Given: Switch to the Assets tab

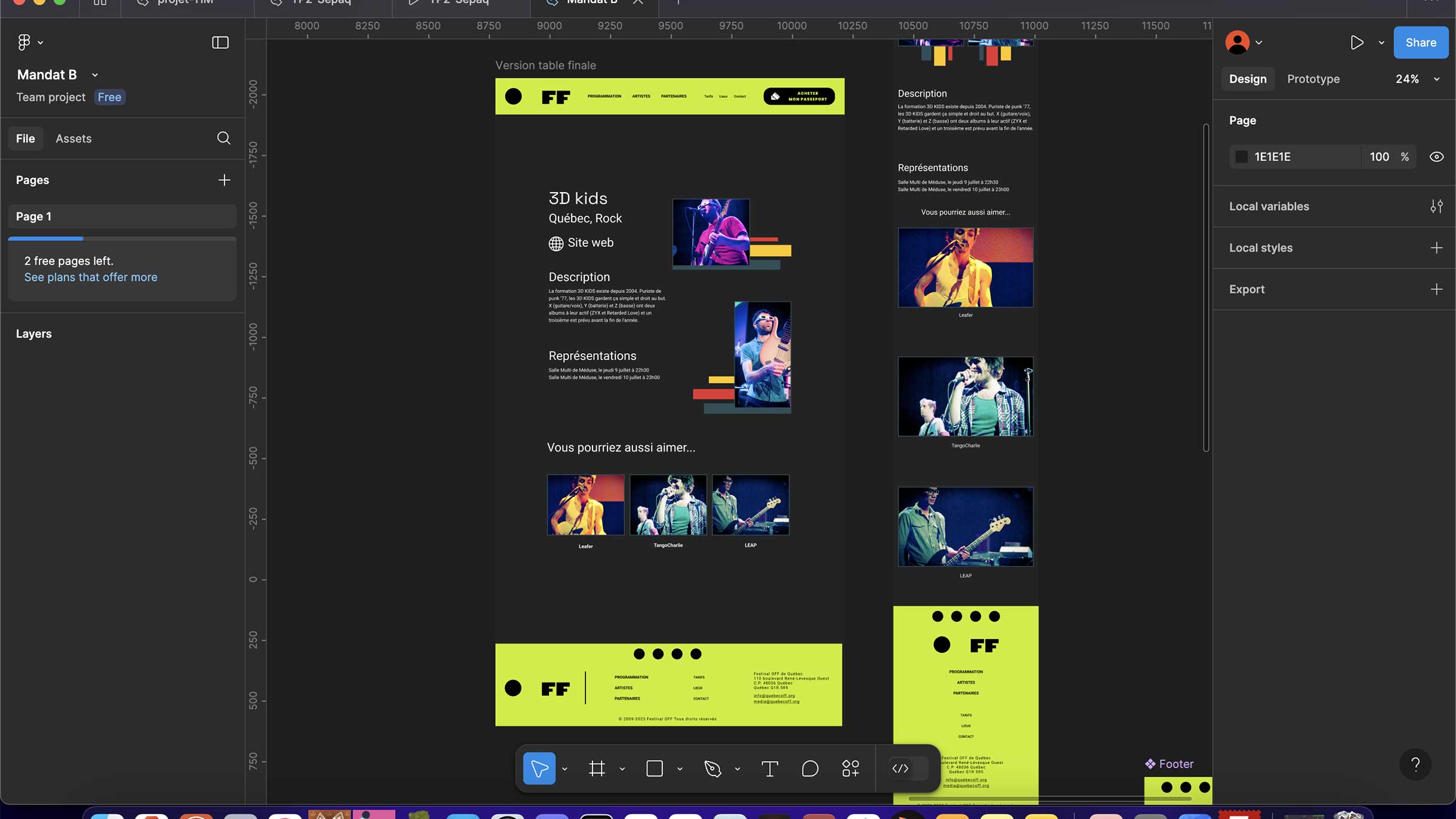Looking at the screenshot, I should point(73,138).
